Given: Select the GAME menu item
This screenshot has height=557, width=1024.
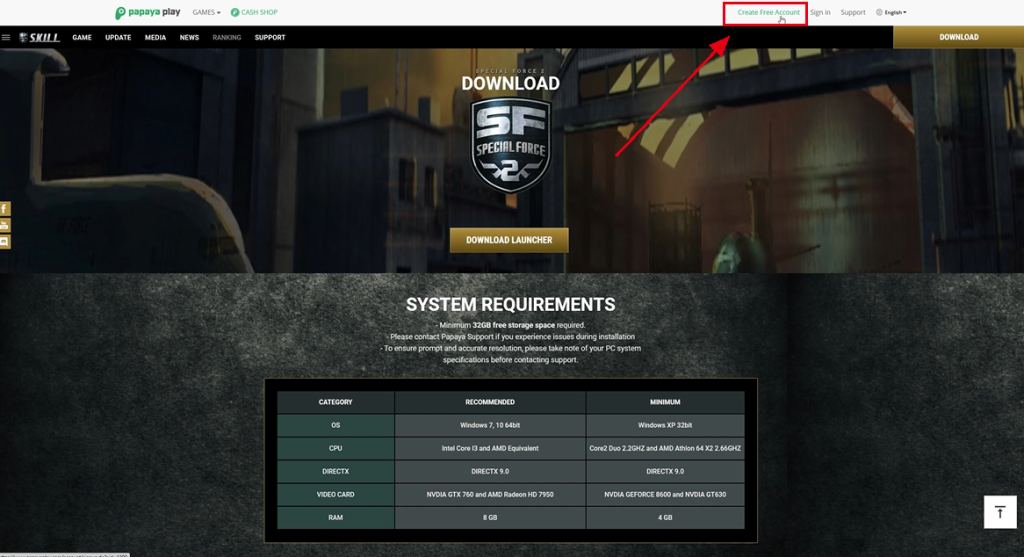Looking at the screenshot, I should tap(82, 38).
